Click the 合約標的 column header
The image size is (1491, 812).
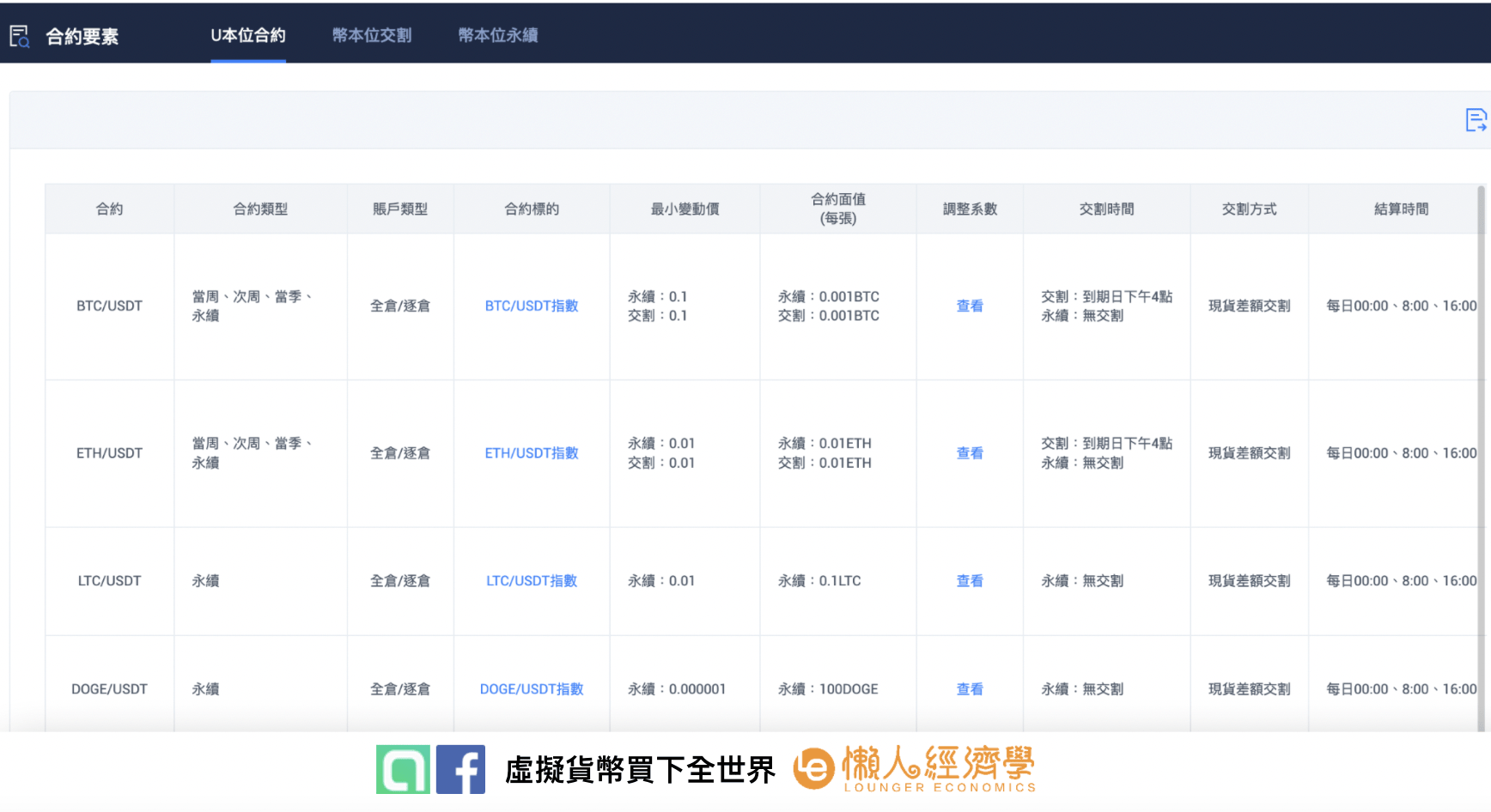pyautogui.click(x=532, y=209)
